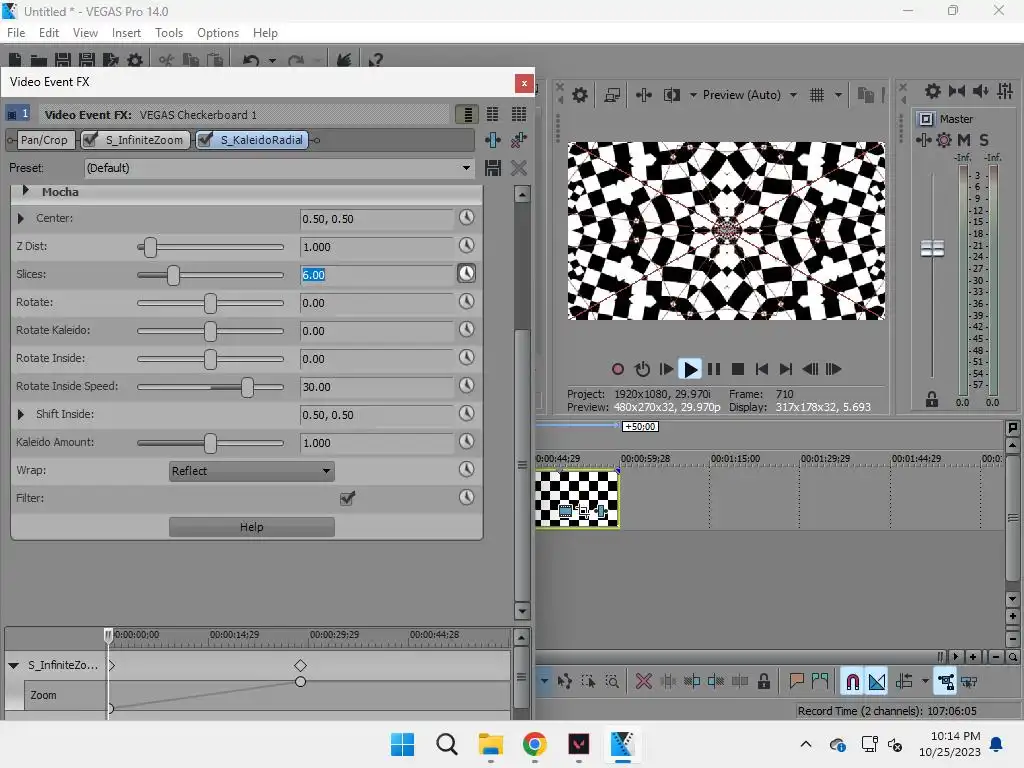Image resolution: width=1024 pixels, height=768 pixels.
Task: Save the preset with disk icon
Action: point(493,168)
